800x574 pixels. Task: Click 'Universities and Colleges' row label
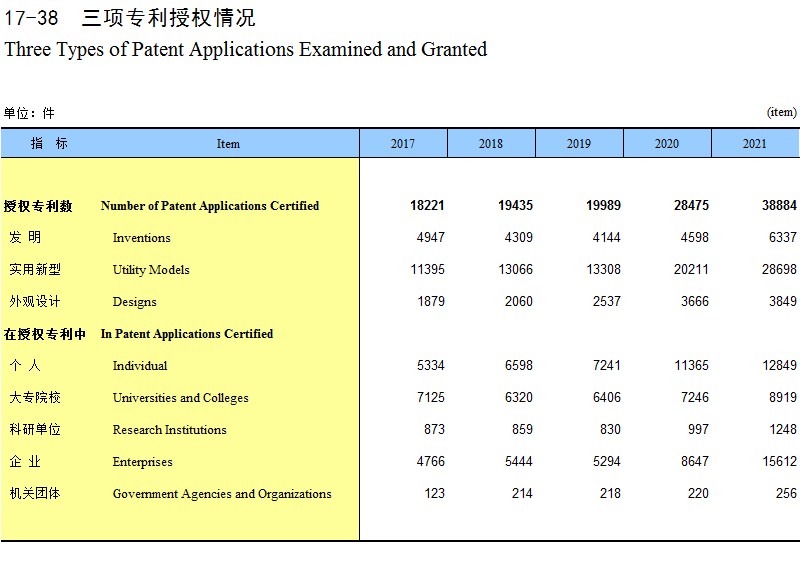pos(181,398)
